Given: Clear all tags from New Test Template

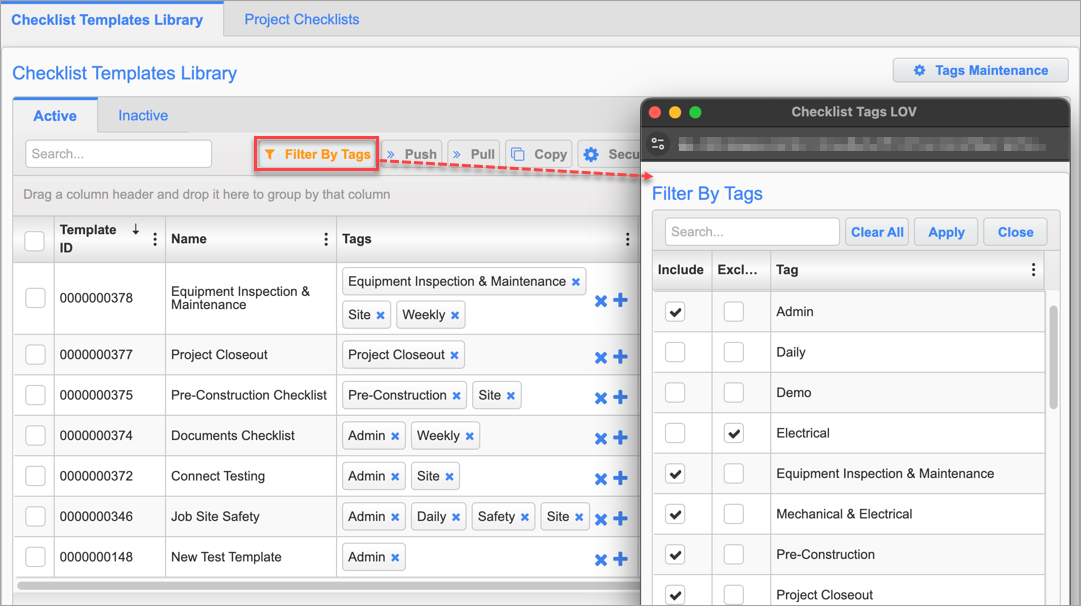Looking at the screenshot, I should point(600,560).
